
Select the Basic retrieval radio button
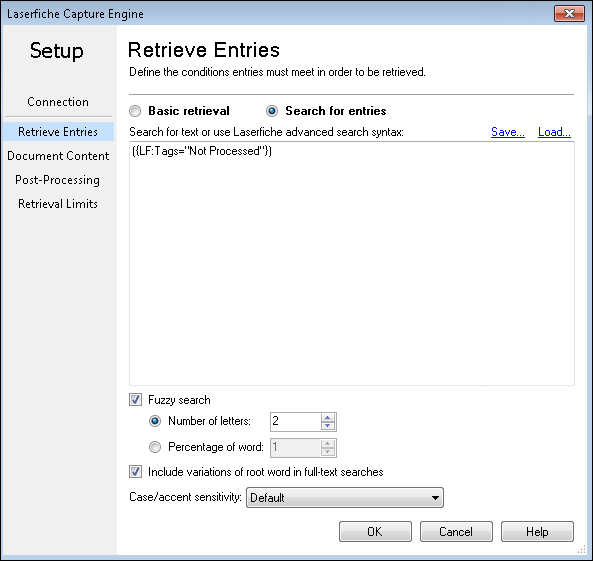(x=135, y=111)
